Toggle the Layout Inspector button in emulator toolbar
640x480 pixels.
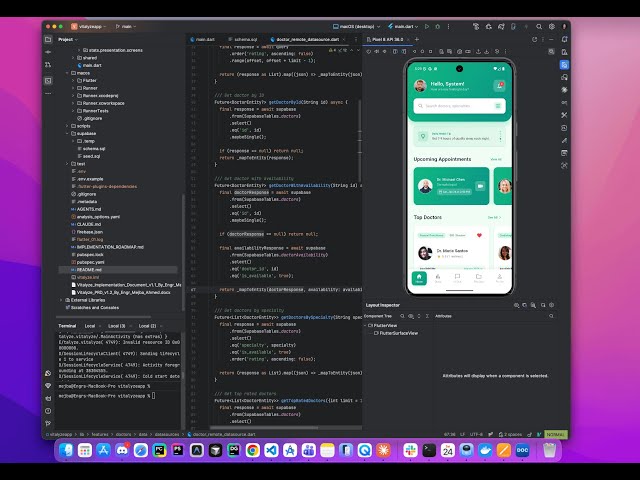pyautogui.click(x=551, y=52)
